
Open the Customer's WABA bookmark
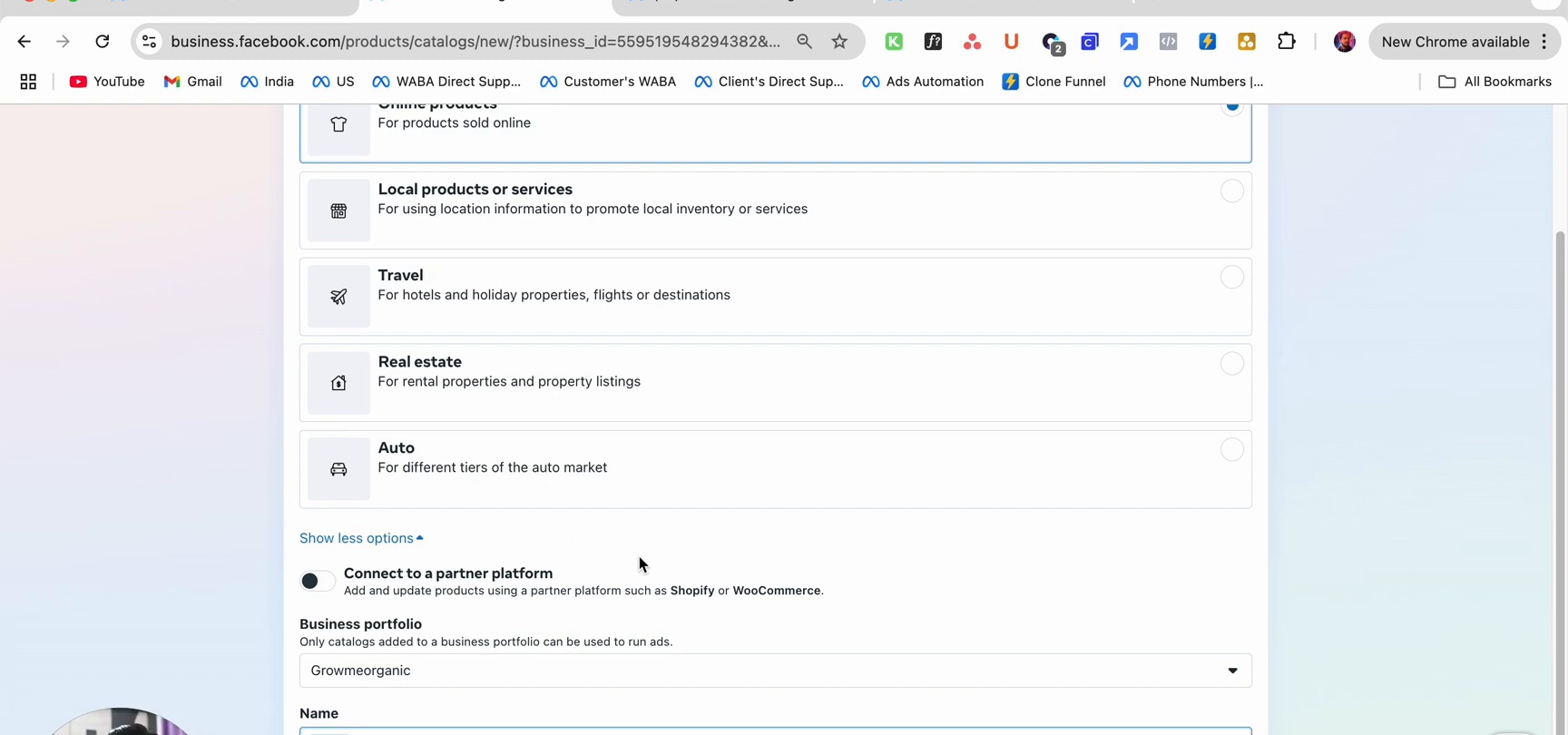click(x=608, y=82)
